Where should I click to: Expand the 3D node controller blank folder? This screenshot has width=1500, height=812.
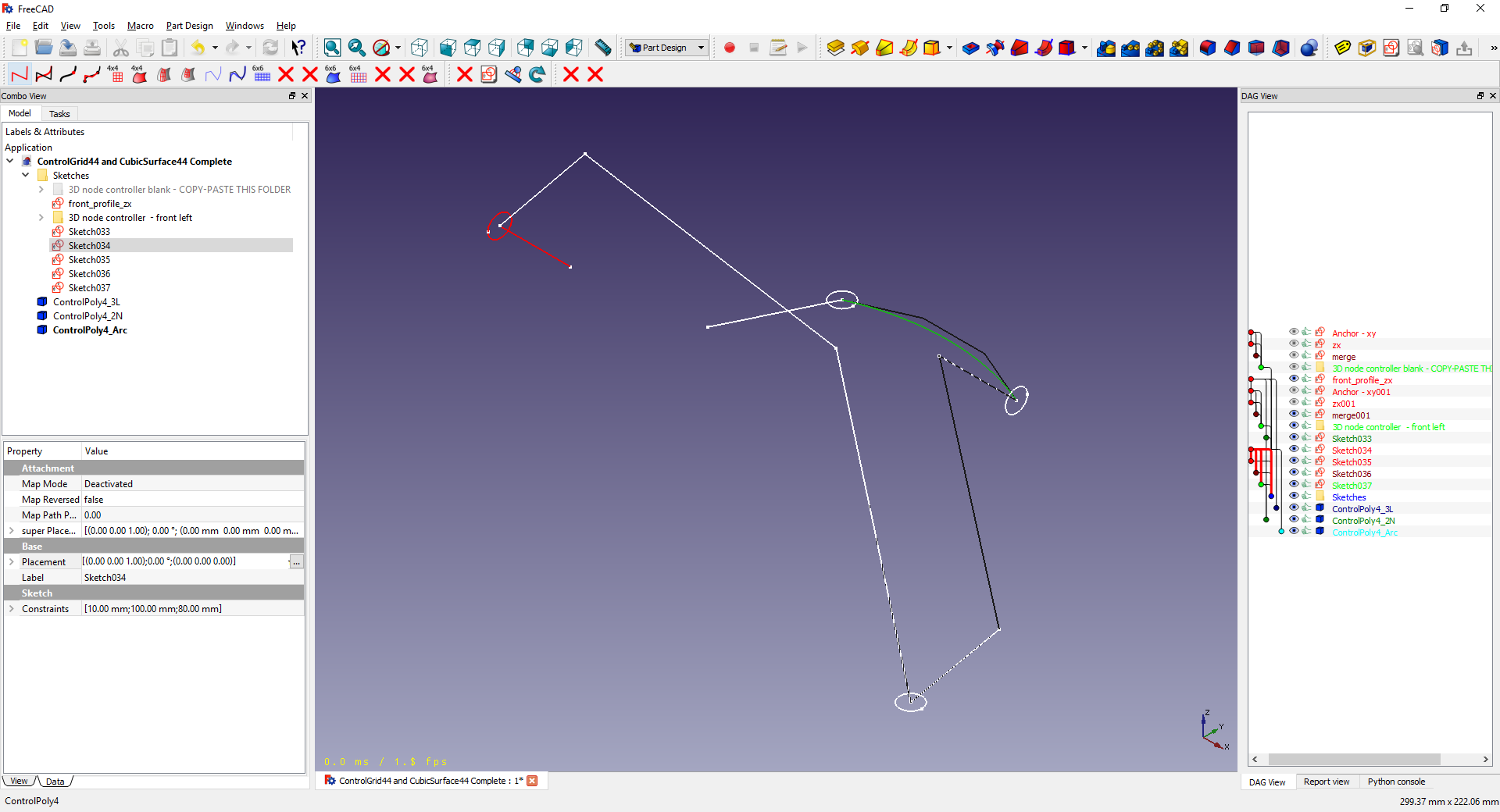(x=41, y=190)
